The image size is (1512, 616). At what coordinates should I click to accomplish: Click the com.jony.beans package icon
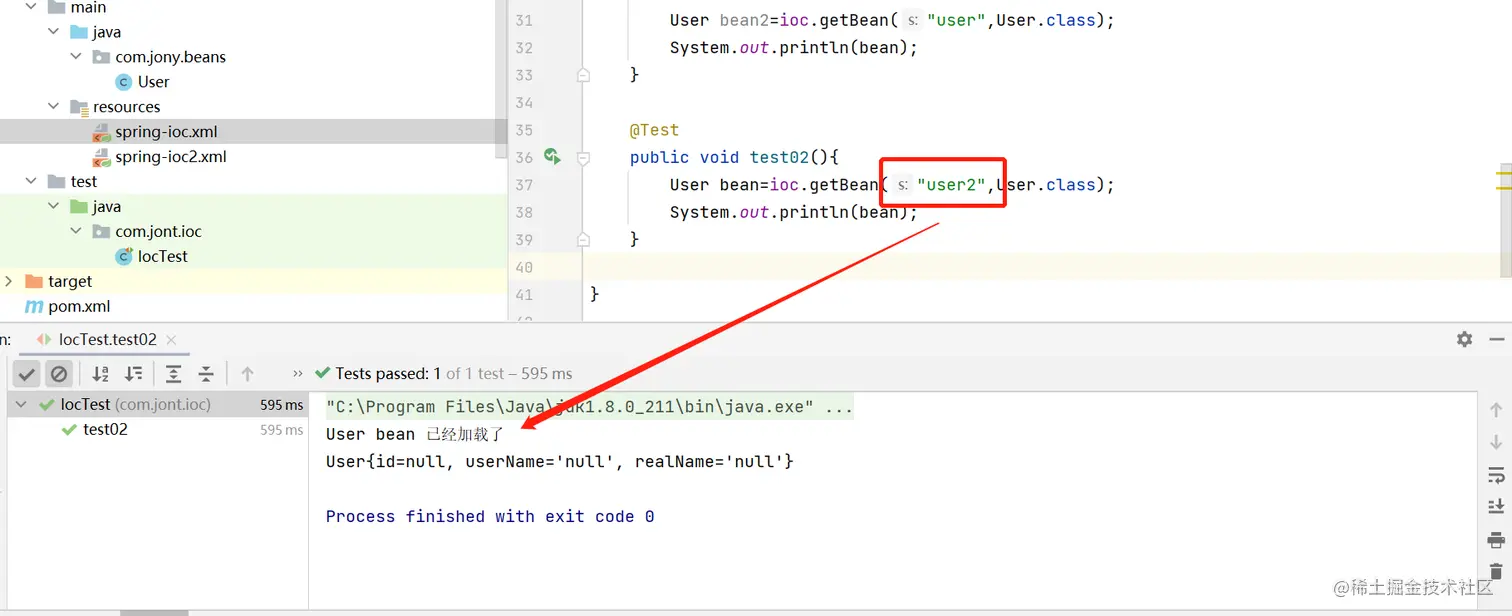(x=101, y=57)
